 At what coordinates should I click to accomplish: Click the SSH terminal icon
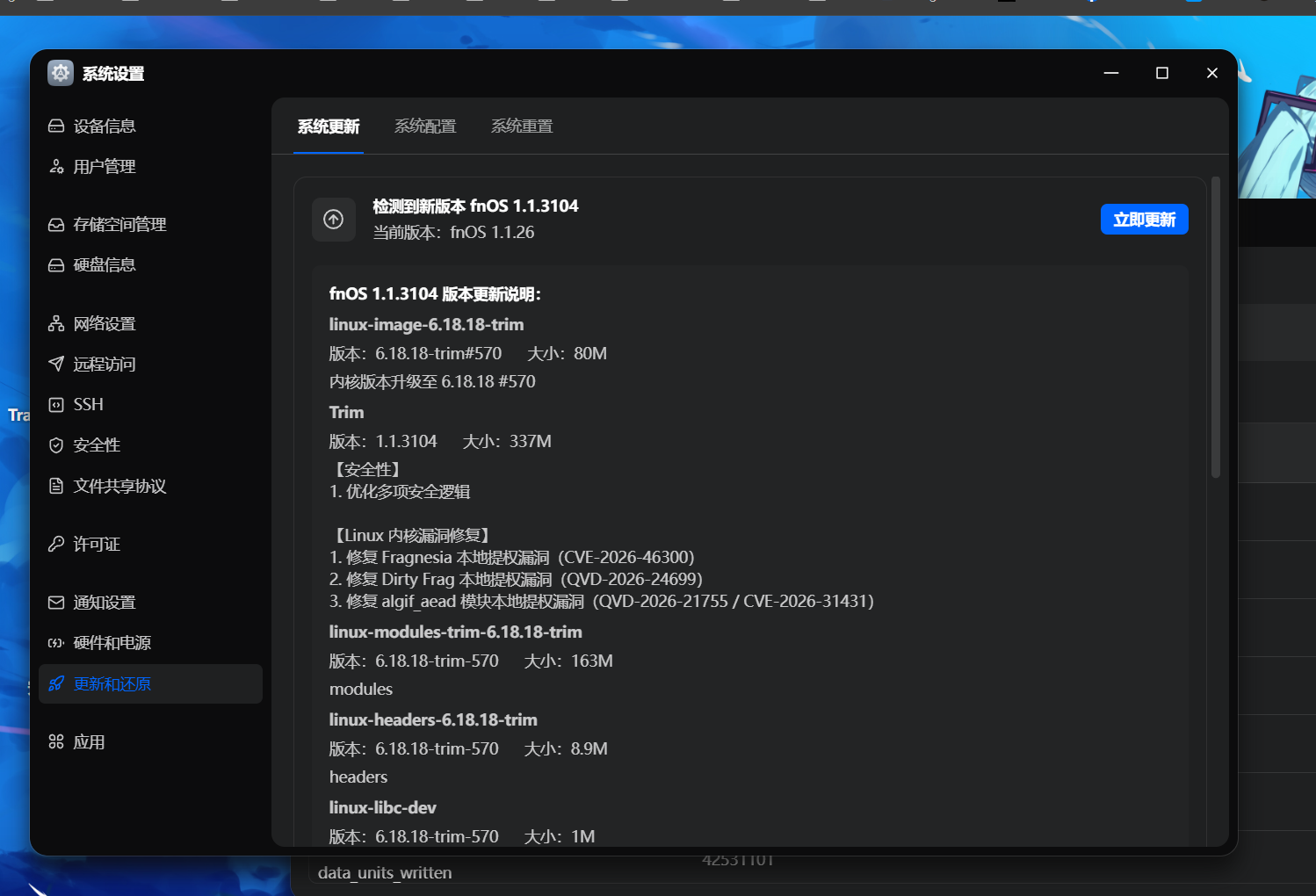tap(56, 405)
